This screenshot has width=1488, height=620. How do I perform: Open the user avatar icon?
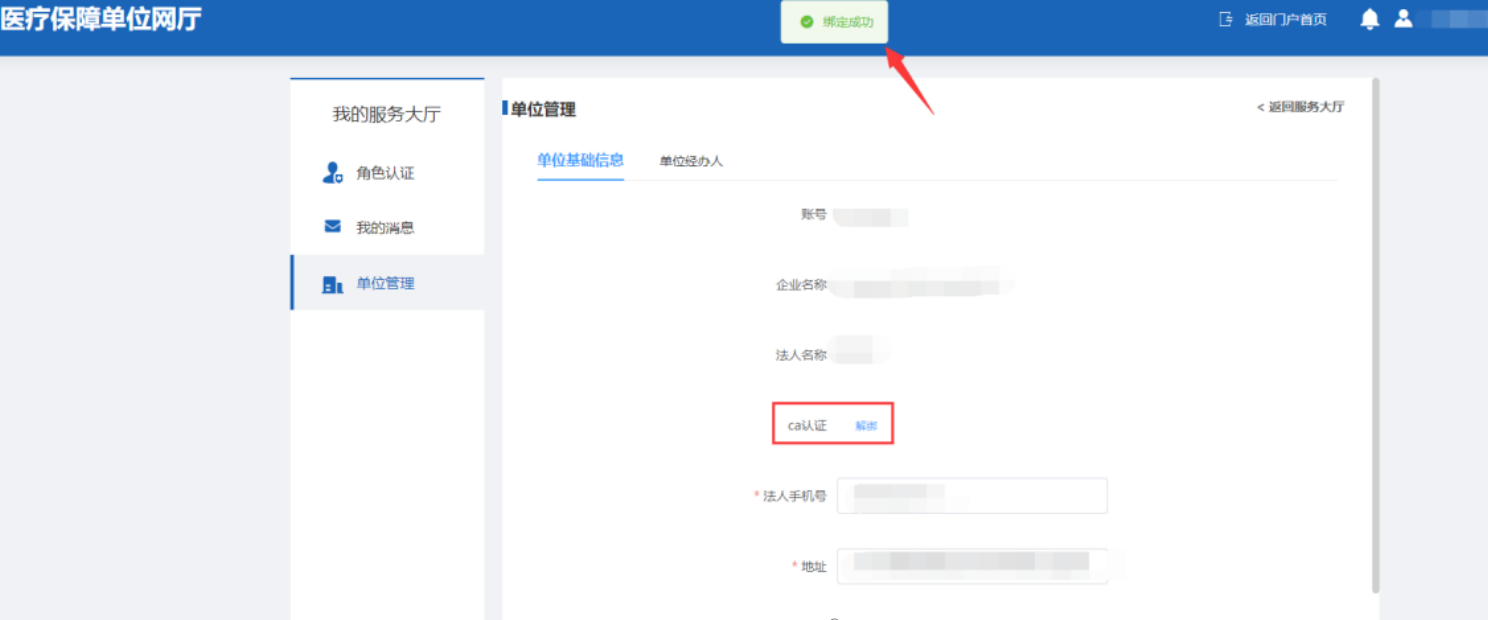1404,19
